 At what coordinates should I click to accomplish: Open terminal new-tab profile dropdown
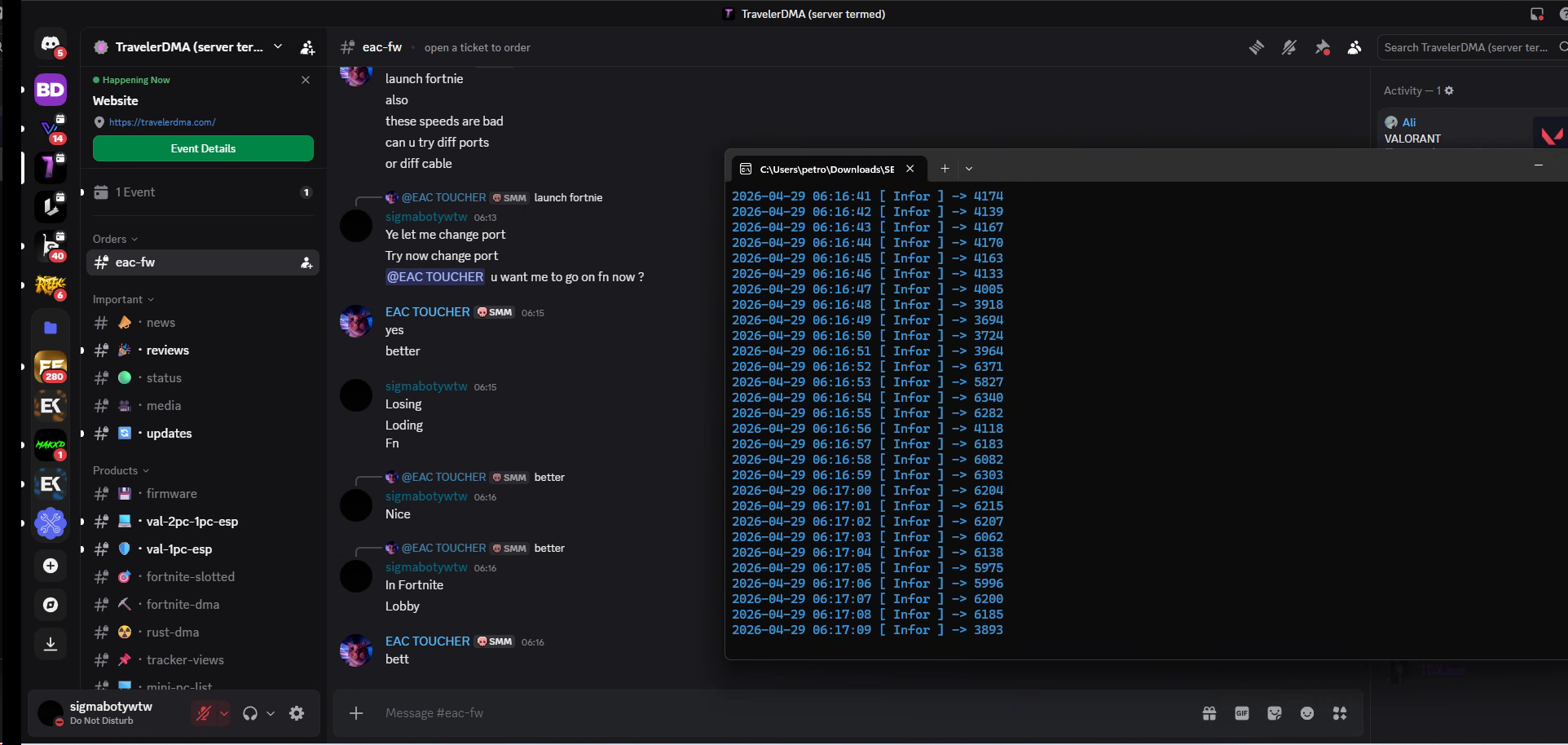tap(969, 169)
